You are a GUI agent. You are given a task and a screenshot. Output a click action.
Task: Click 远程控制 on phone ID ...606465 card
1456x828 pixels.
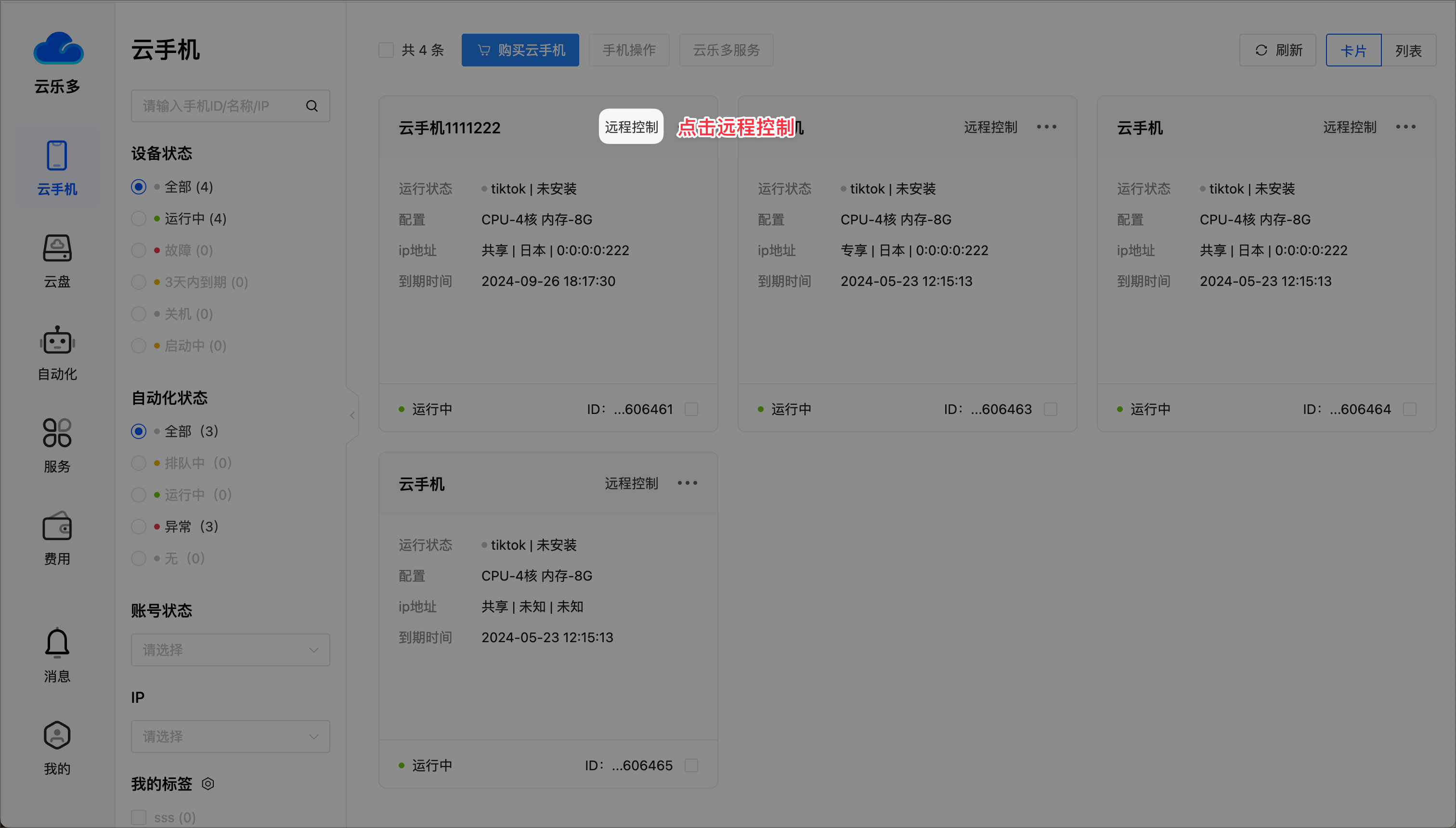[x=631, y=483]
